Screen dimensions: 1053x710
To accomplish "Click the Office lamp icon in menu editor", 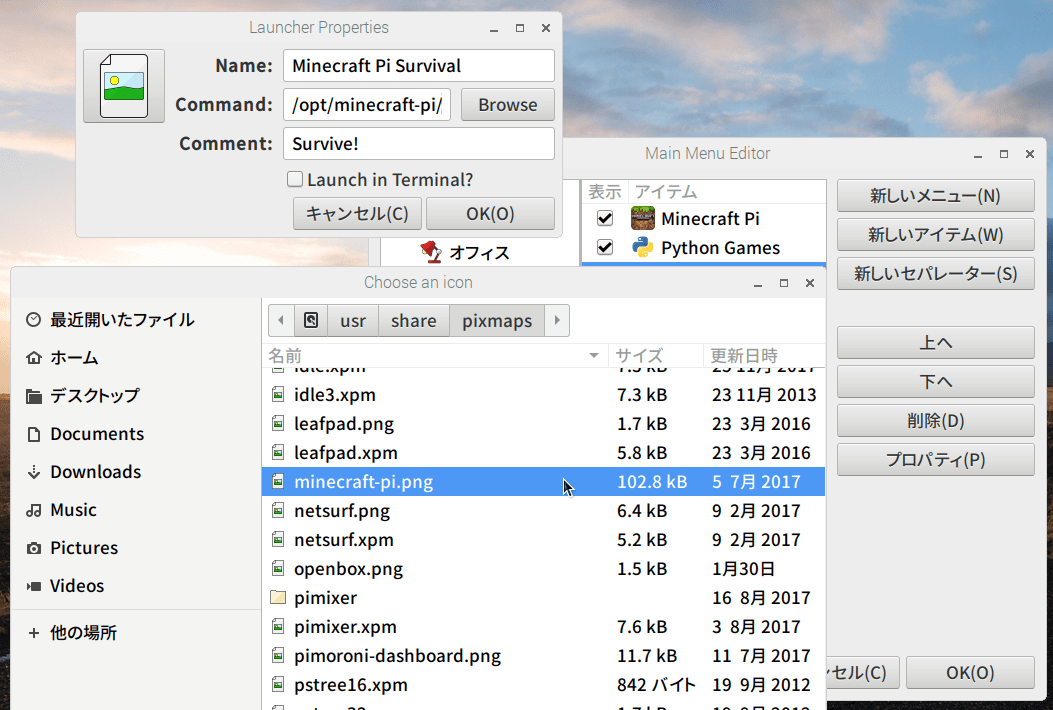I will click(430, 253).
